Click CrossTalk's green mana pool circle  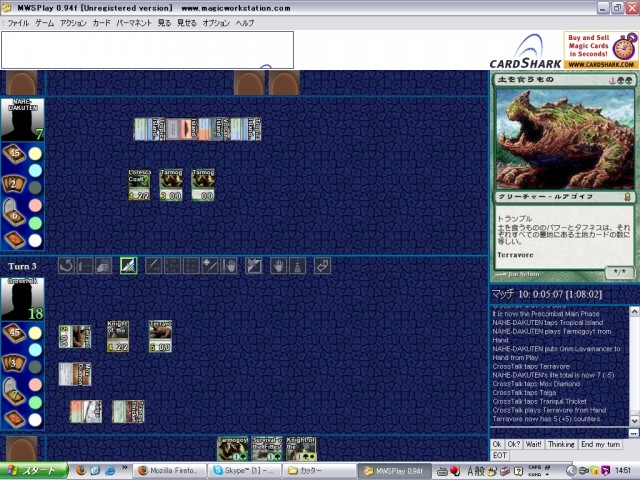(35, 402)
